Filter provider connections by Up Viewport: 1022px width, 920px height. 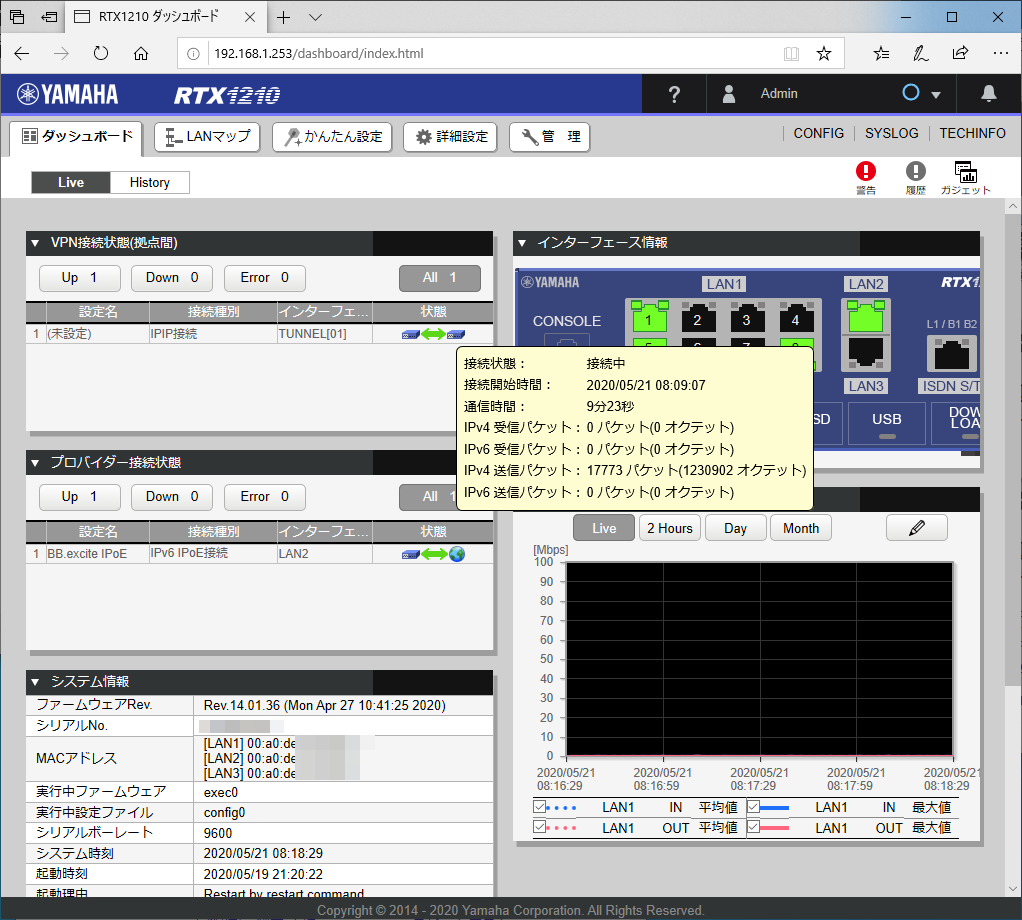coord(80,497)
